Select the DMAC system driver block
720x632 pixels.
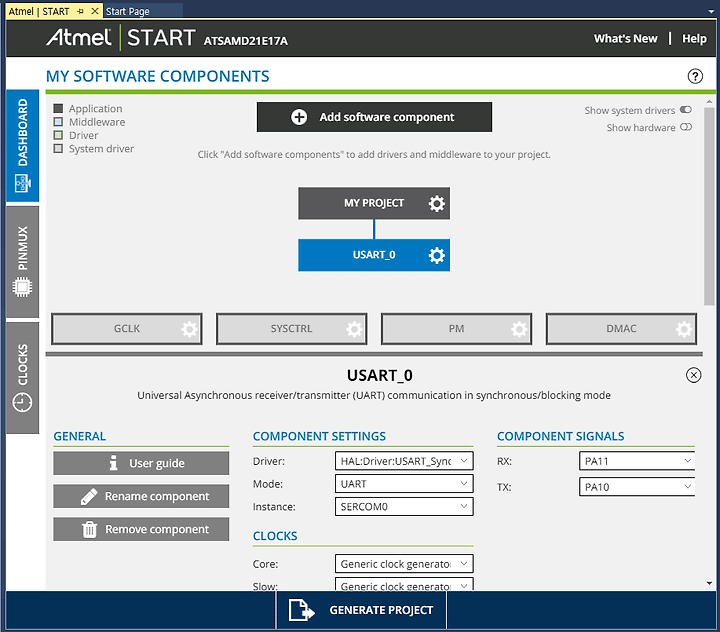621,329
